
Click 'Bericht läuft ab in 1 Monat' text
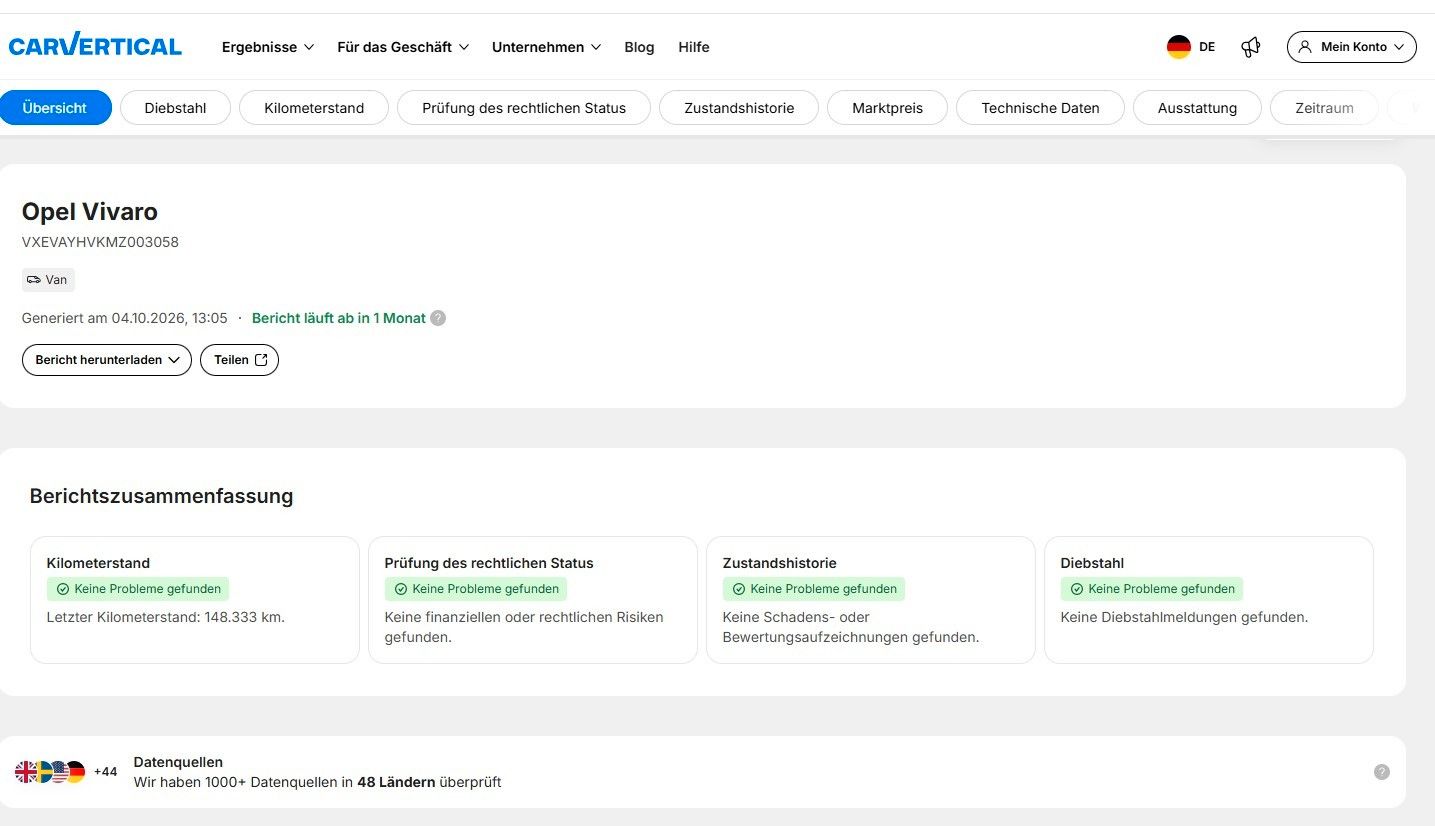click(x=339, y=318)
